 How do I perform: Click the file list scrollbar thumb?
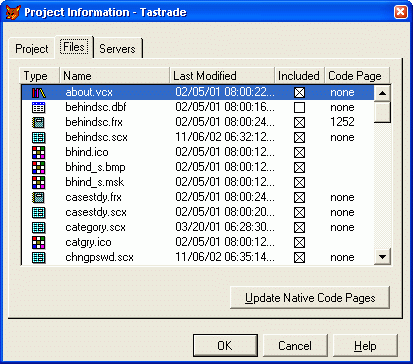pyautogui.click(x=382, y=112)
